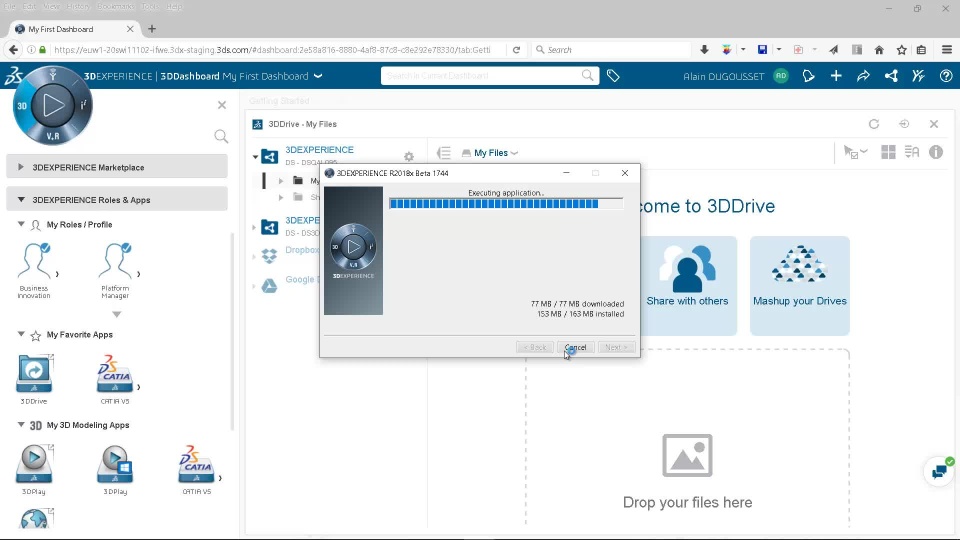
Task: Launch the 3DPlay app with Windows badge
Action: pos(115,464)
